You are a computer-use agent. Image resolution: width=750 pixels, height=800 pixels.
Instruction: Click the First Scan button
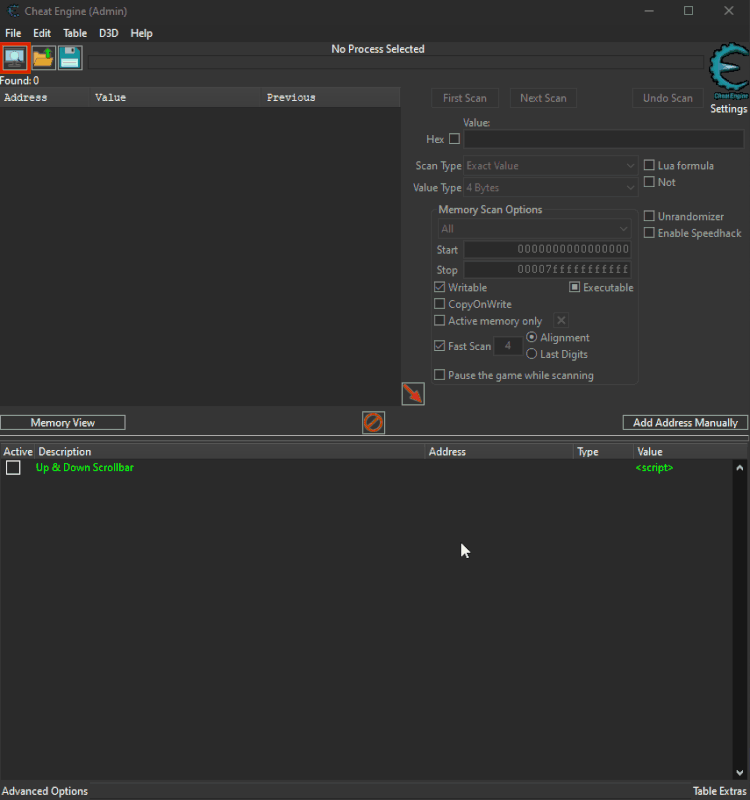465,98
